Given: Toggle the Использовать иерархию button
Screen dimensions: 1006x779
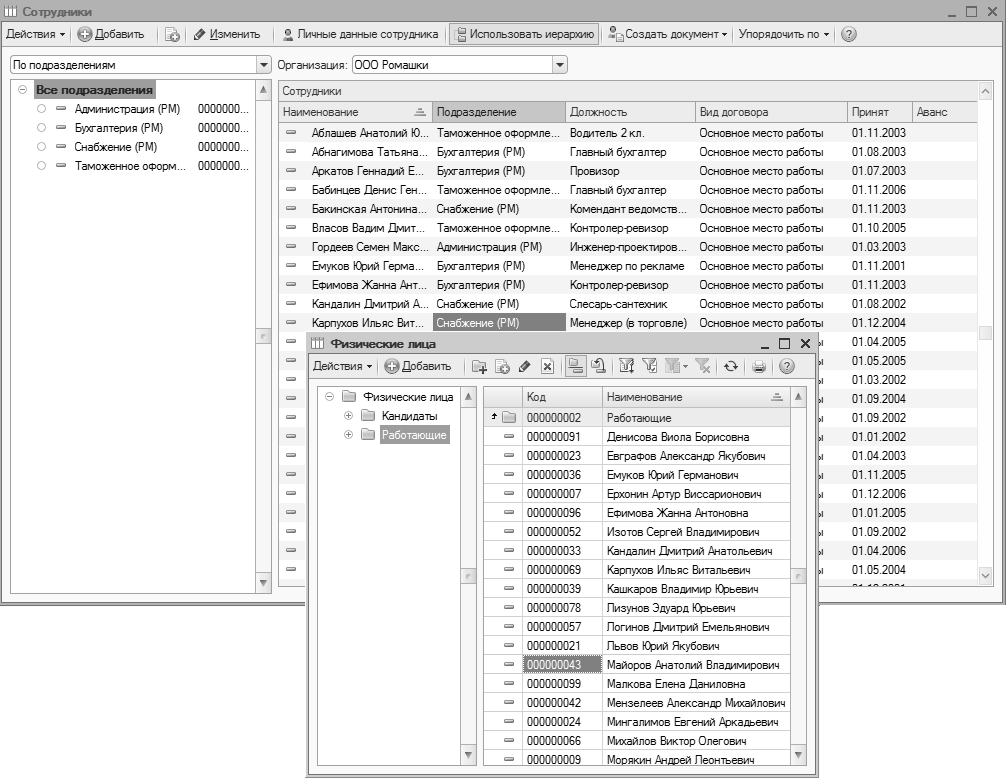Looking at the screenshot, I should point(524,34).
